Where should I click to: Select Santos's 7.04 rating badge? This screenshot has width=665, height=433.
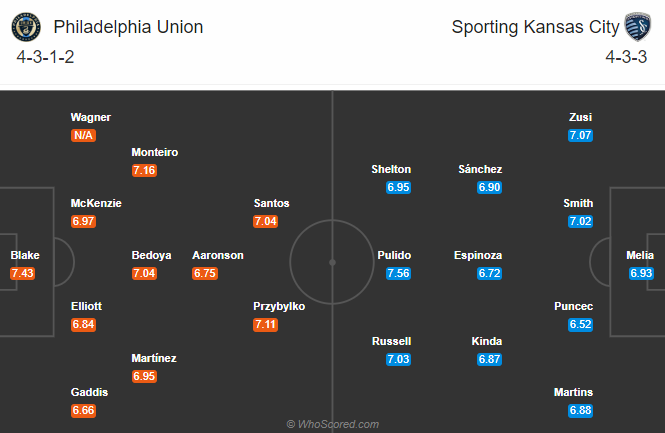coord(265,221)
